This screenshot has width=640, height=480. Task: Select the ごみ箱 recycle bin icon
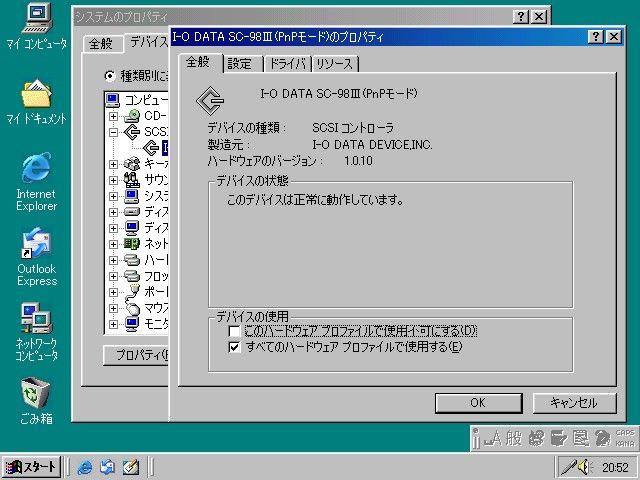click(36, 401)
